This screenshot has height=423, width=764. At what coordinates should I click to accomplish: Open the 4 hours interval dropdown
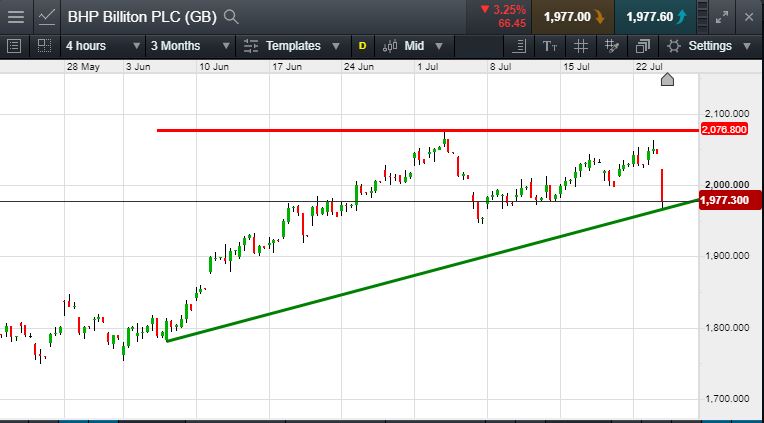103,46
